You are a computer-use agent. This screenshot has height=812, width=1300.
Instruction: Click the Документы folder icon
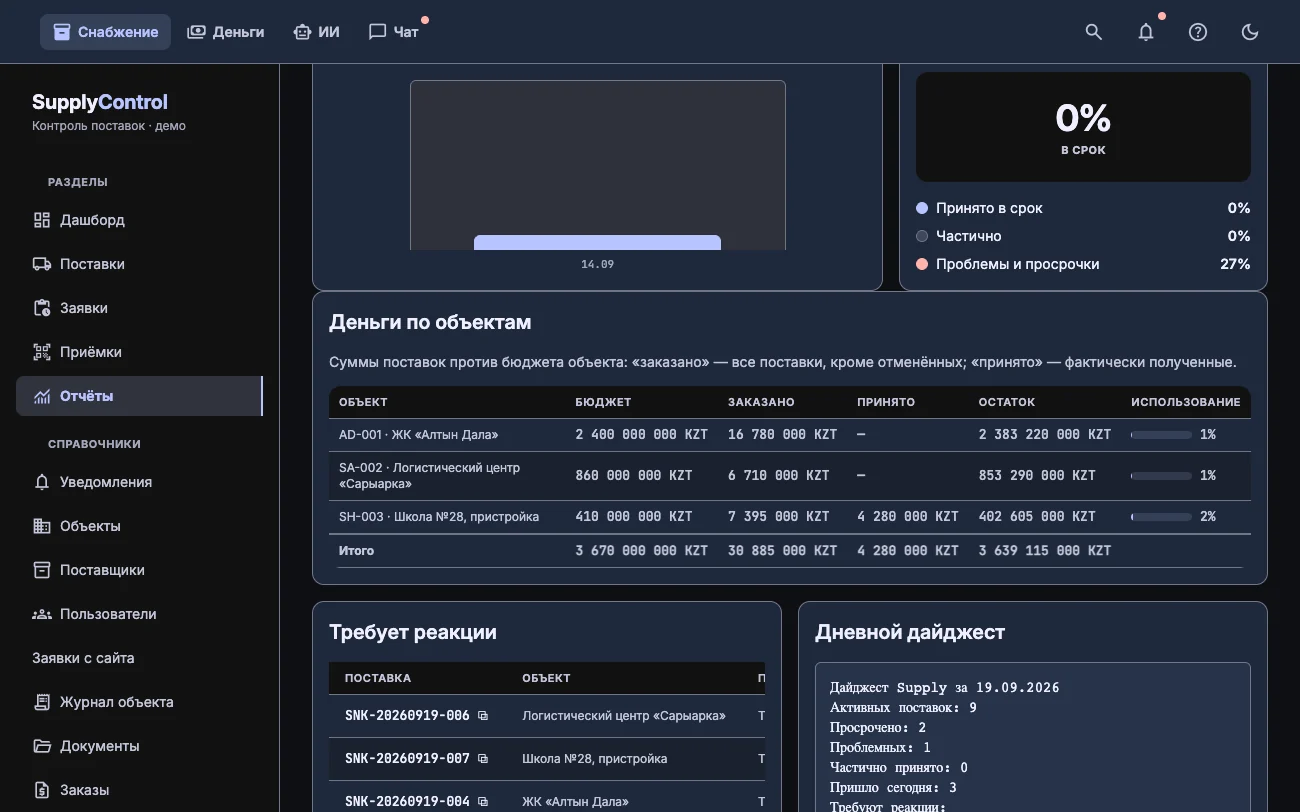pos(42,746)
